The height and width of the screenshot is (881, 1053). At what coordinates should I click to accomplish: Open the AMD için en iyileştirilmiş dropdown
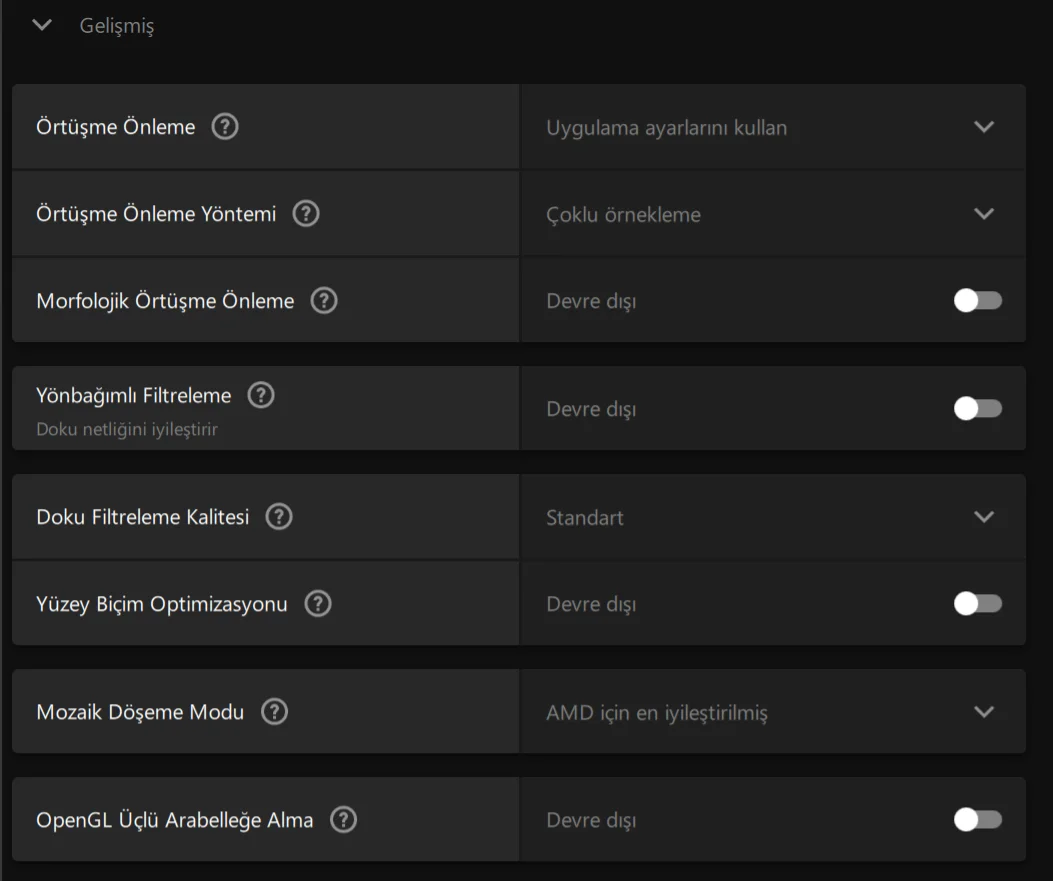click(x=773, y=711)
